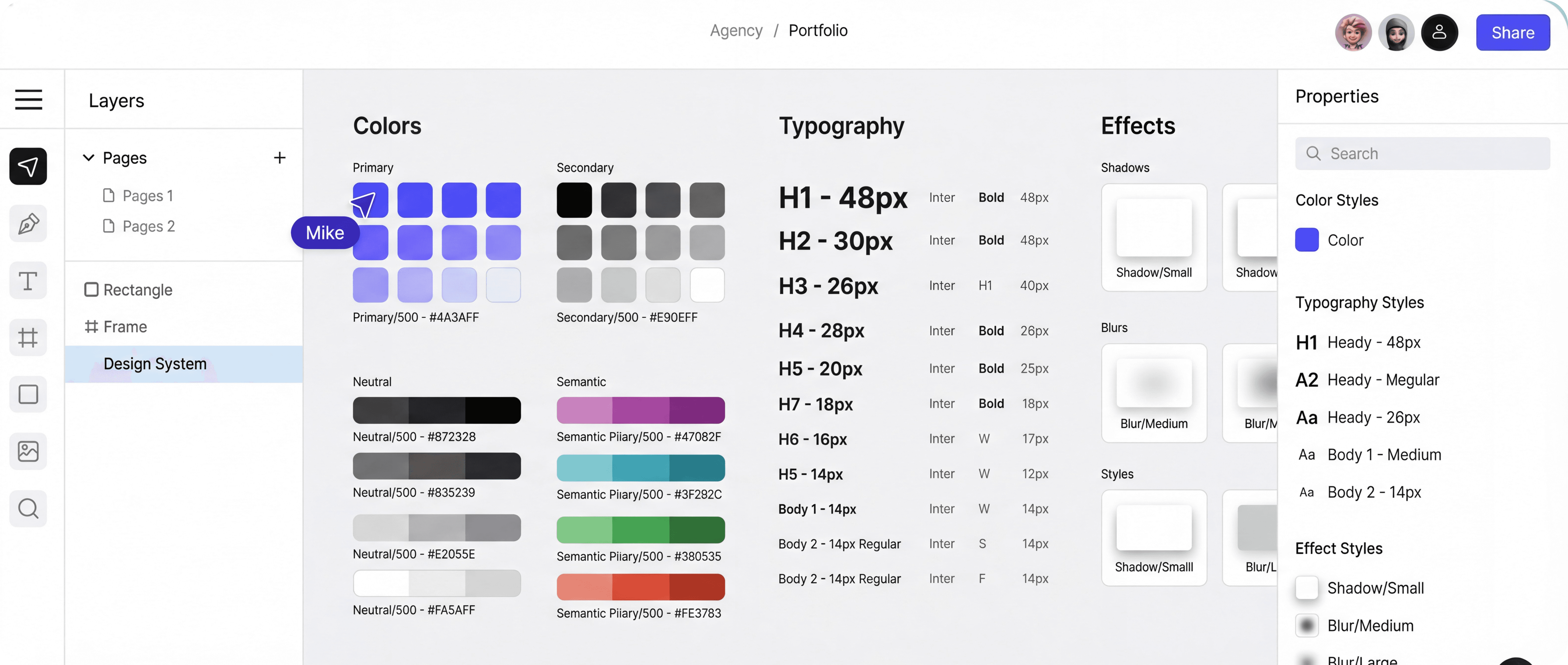
Task: Select the Move arrow tool
Action: pyautogui.click(x=28, y=166)
